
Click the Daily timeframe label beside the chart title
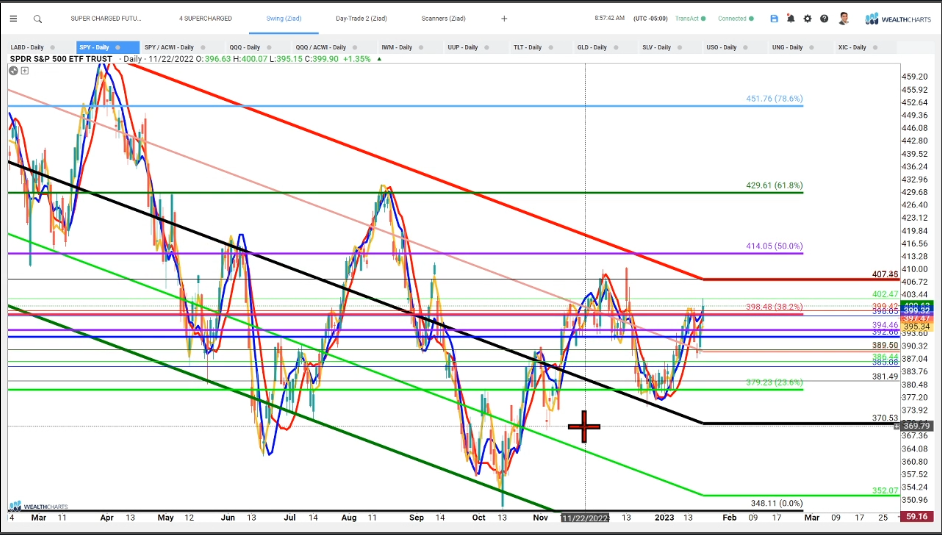pos(132,59)
